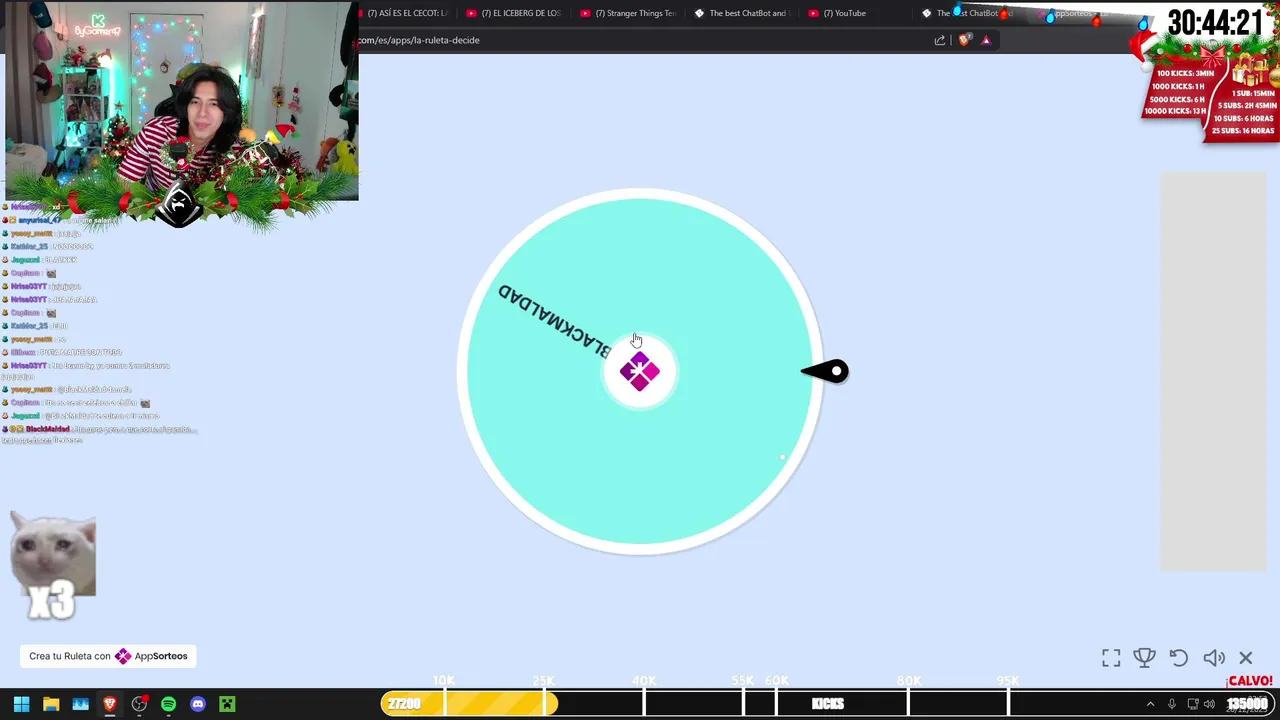
Task: Click the BLACKMALDAD name on the wheel
Action: [554, 321]
